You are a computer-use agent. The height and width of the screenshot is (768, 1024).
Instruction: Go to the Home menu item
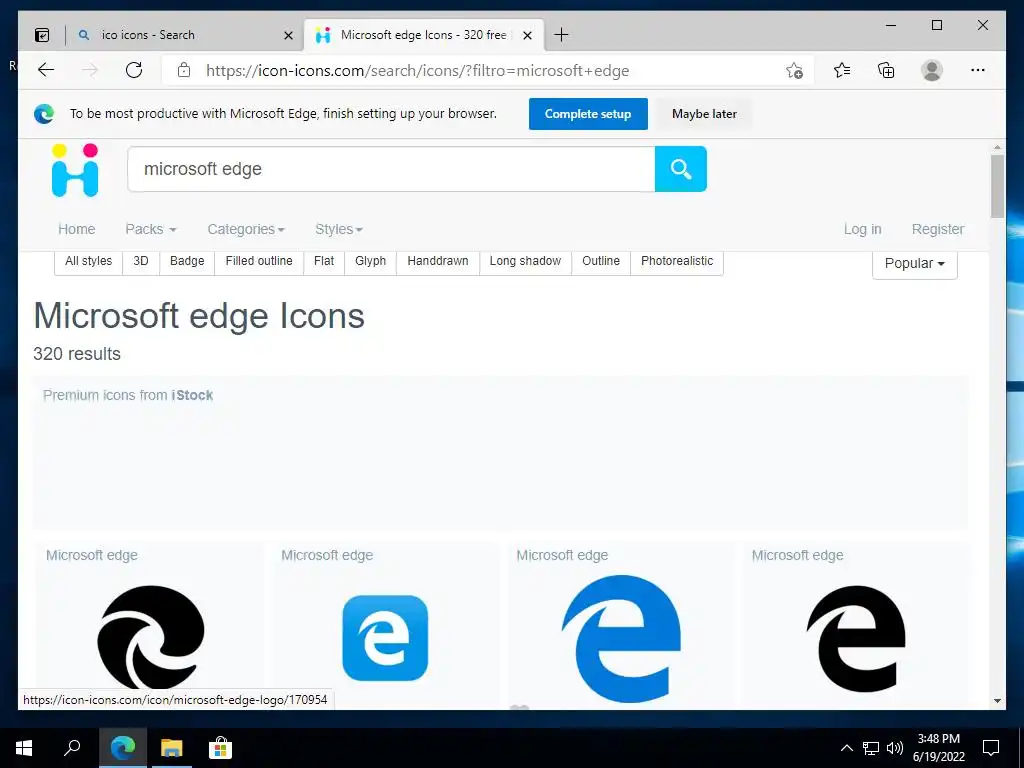76,229
